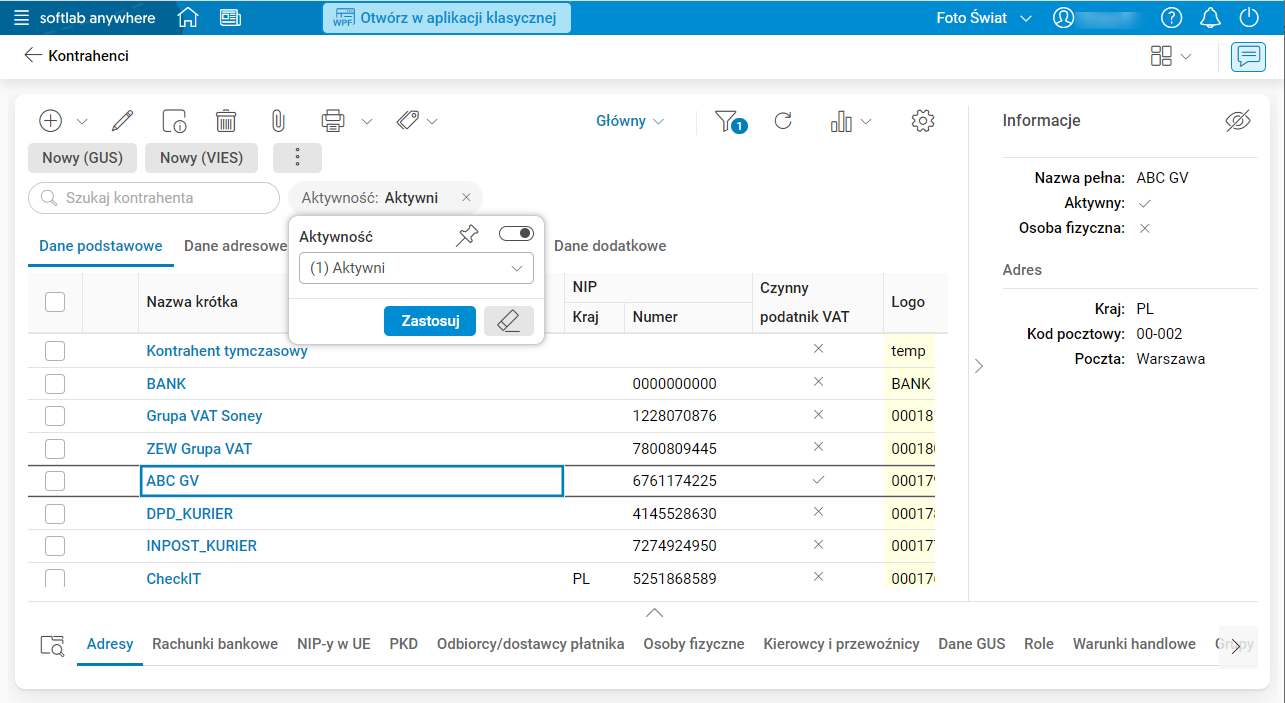Open the Rachunki bankowe tab

click(215, 644)
